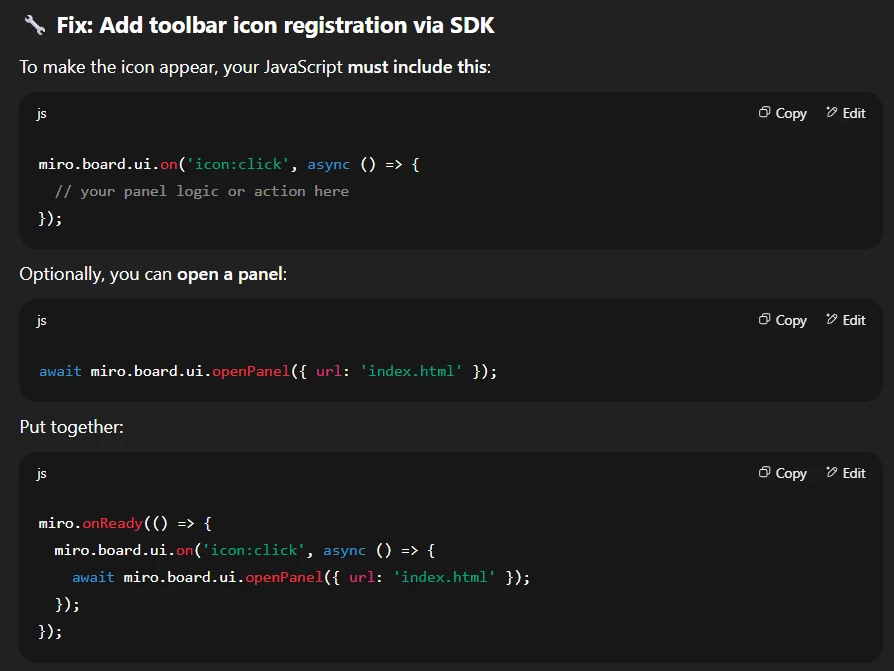894x671 pixels.
Task: Click 'index.html' string in the standalone openPanel block
Action: point(411,371)
